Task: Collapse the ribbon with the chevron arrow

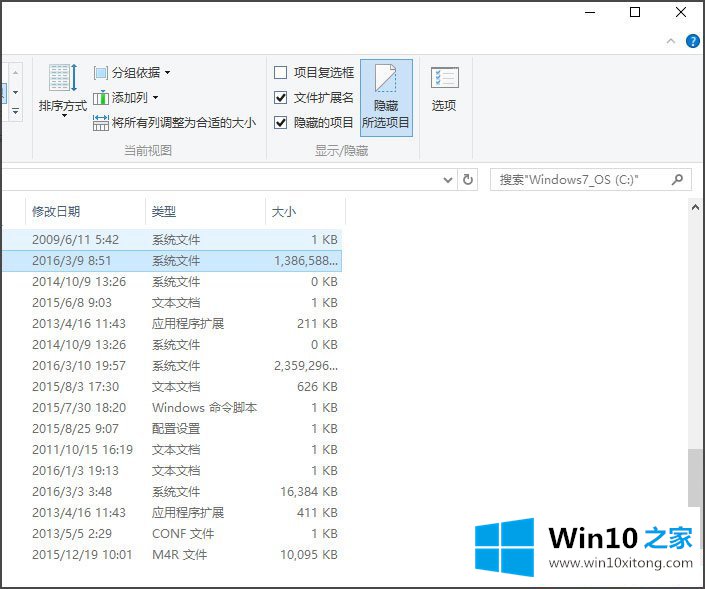Action: point(671,41)
